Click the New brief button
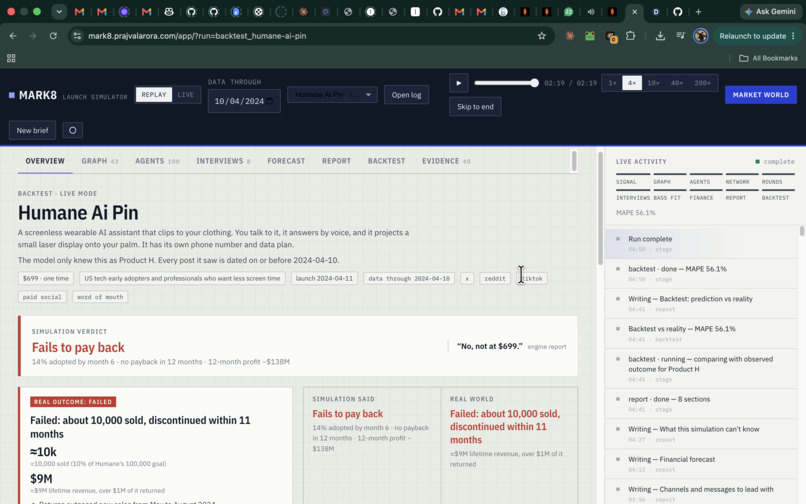This screenshot has width=806, height=504. (x=32, y=130)
